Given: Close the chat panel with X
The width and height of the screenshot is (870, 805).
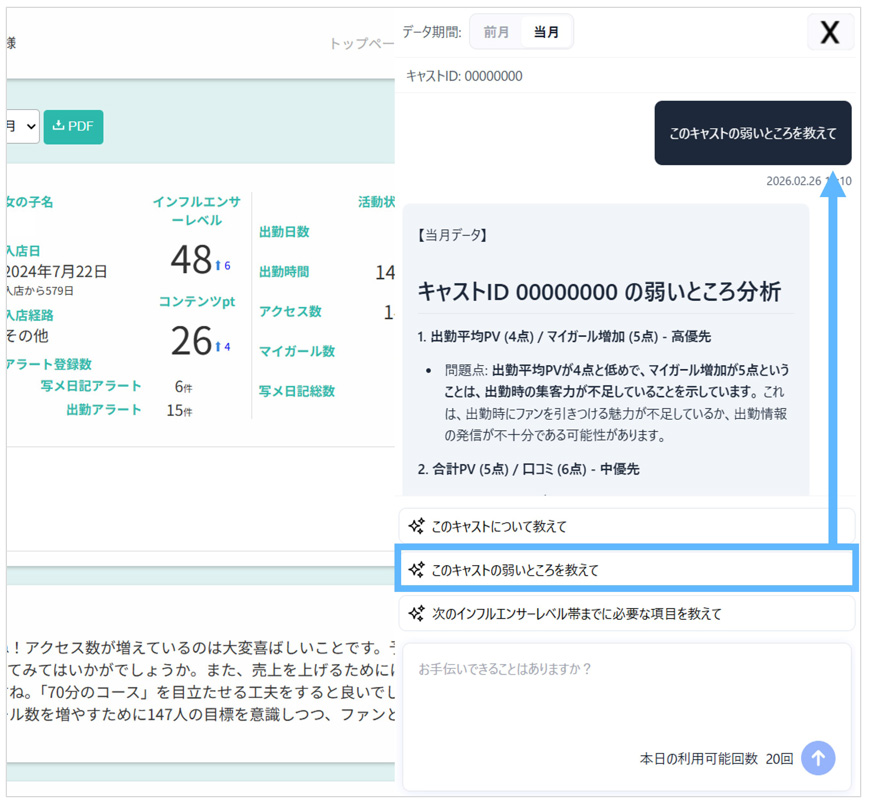Looking at the screenshot, I should click(829, 32).
